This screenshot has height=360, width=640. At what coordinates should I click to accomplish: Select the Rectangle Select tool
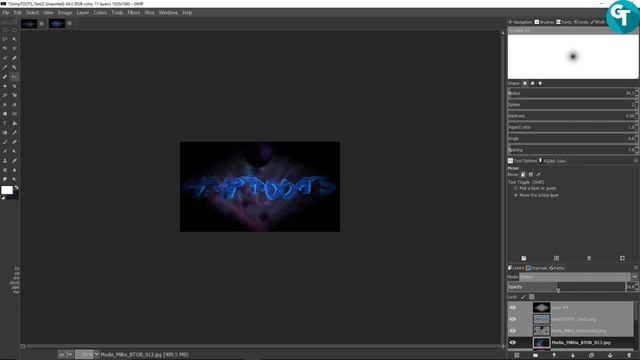pos(5,30)
